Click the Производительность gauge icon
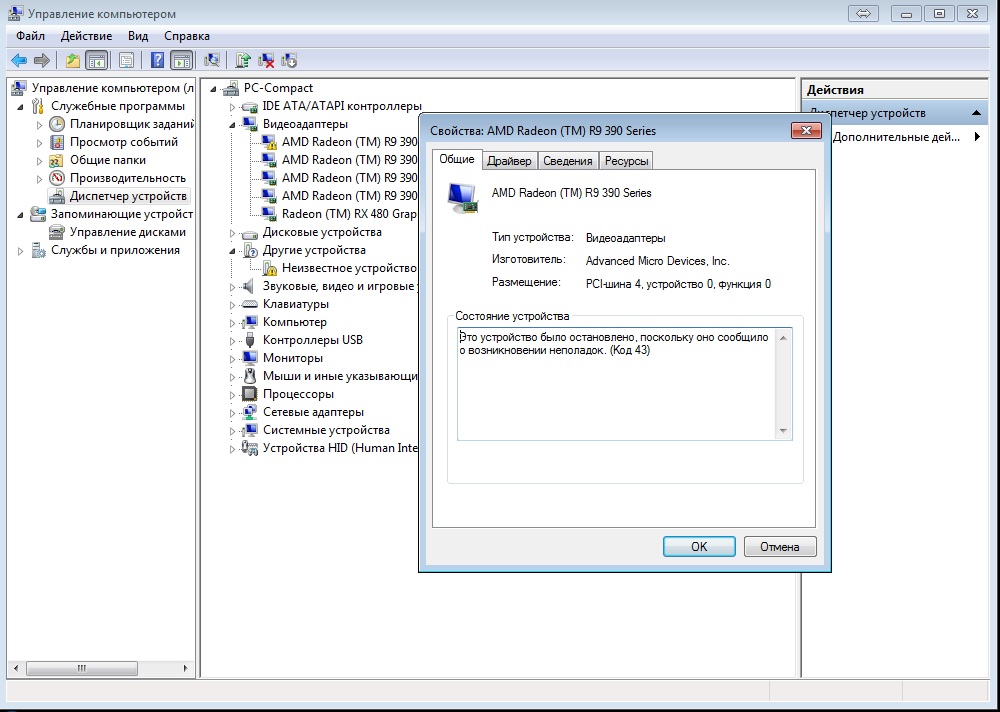 (57, 178)
